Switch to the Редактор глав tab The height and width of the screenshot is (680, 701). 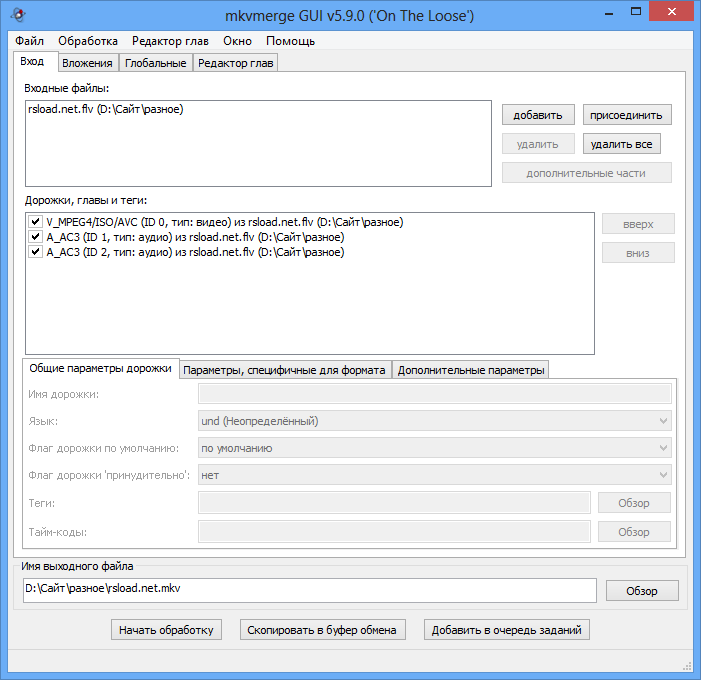[x=236, y=63]
